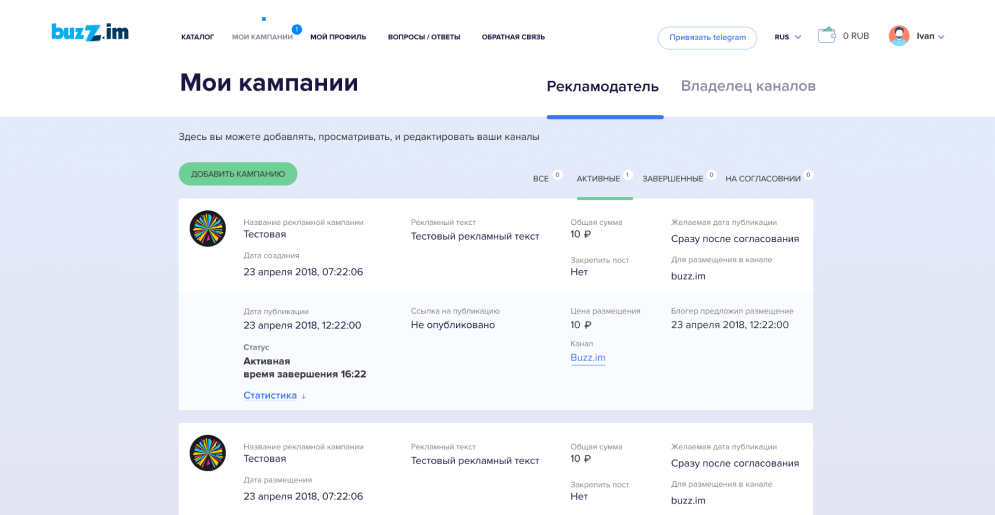This screenshot has width=995, height=515.
Task: Show На согласовании campaigns filter
Action: 763,178
